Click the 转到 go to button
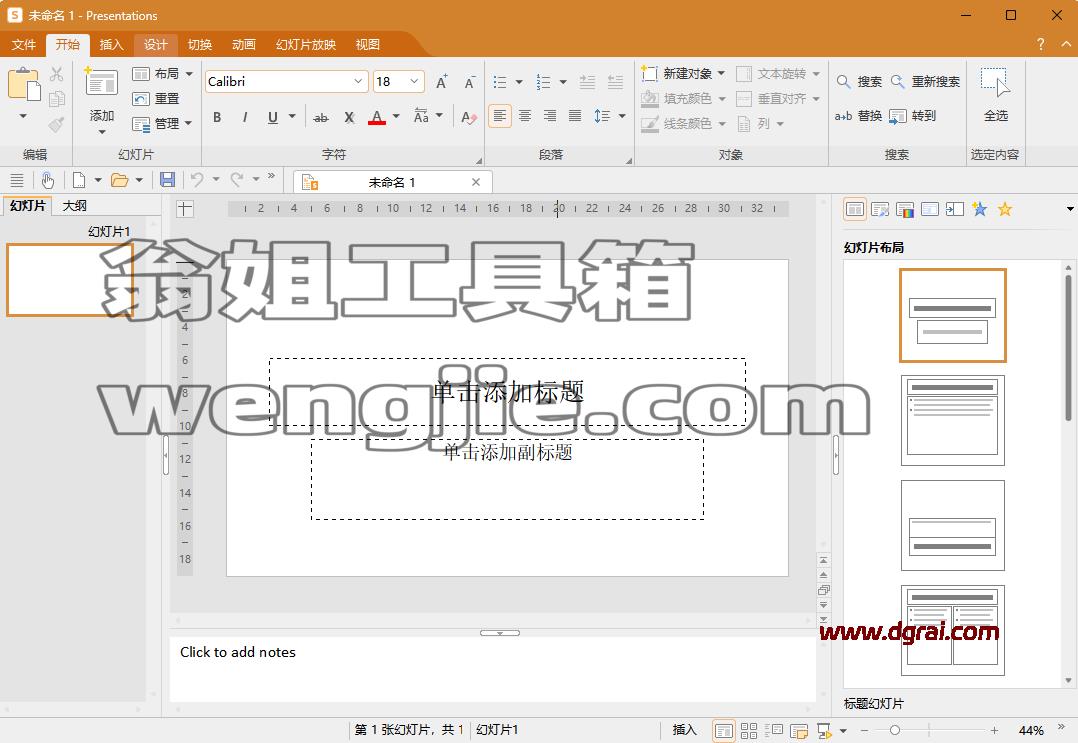1078x743 pixels. 912,115
